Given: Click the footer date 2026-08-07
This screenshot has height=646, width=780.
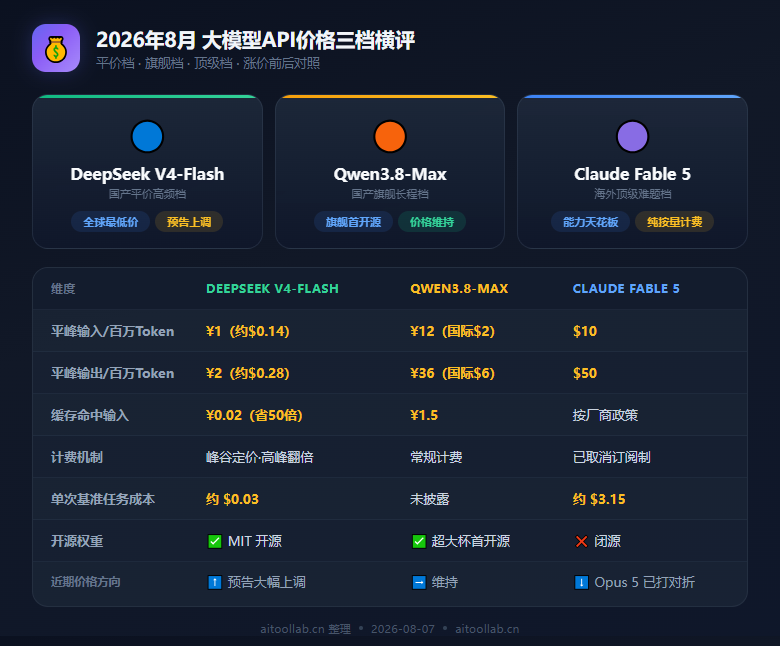Looking at the screenshot, I should coord(403,629).
